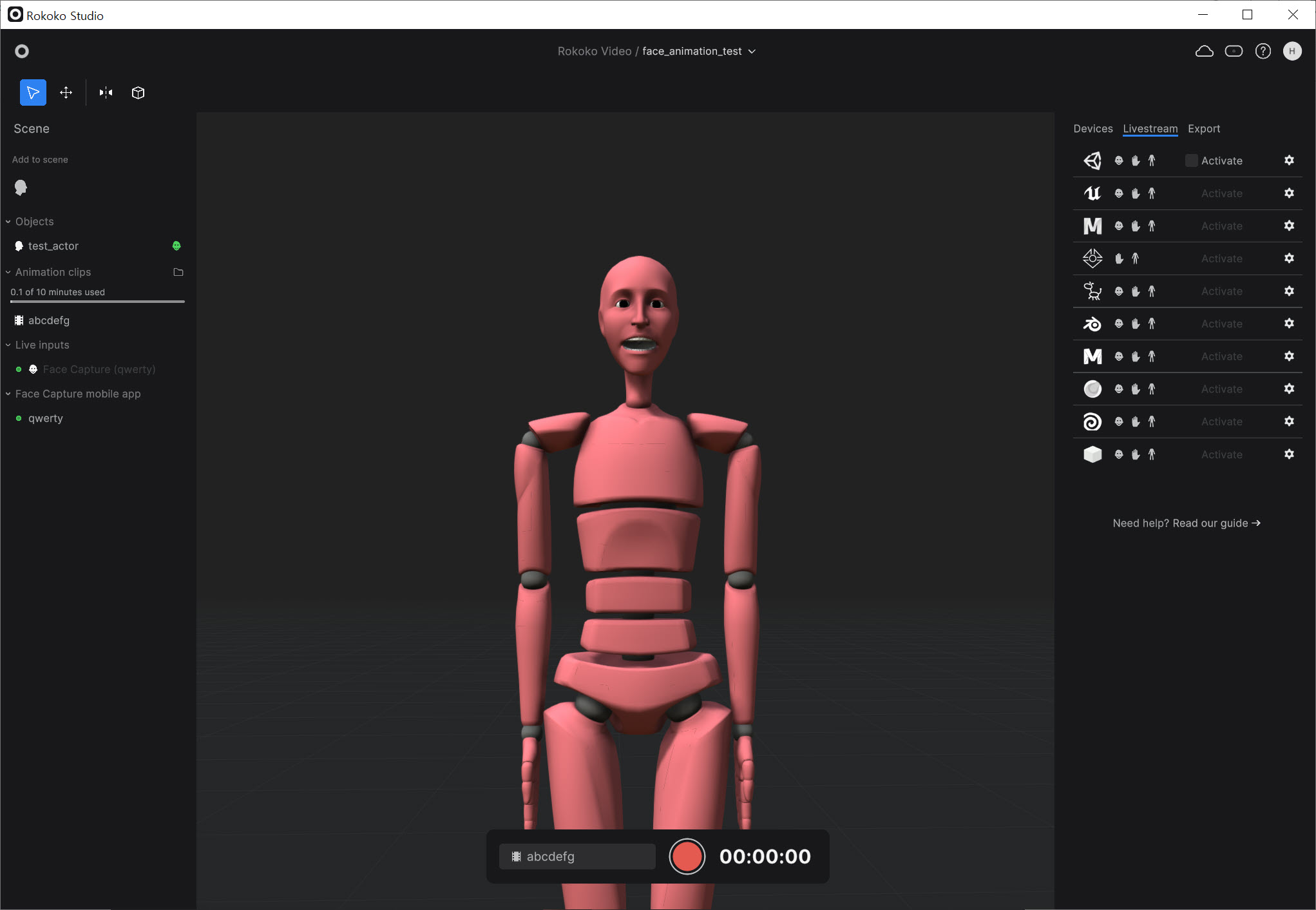Screen dimensions: 1316x910
Task: Click the 3D cube view icon
Action: click(x=138, y=93)
